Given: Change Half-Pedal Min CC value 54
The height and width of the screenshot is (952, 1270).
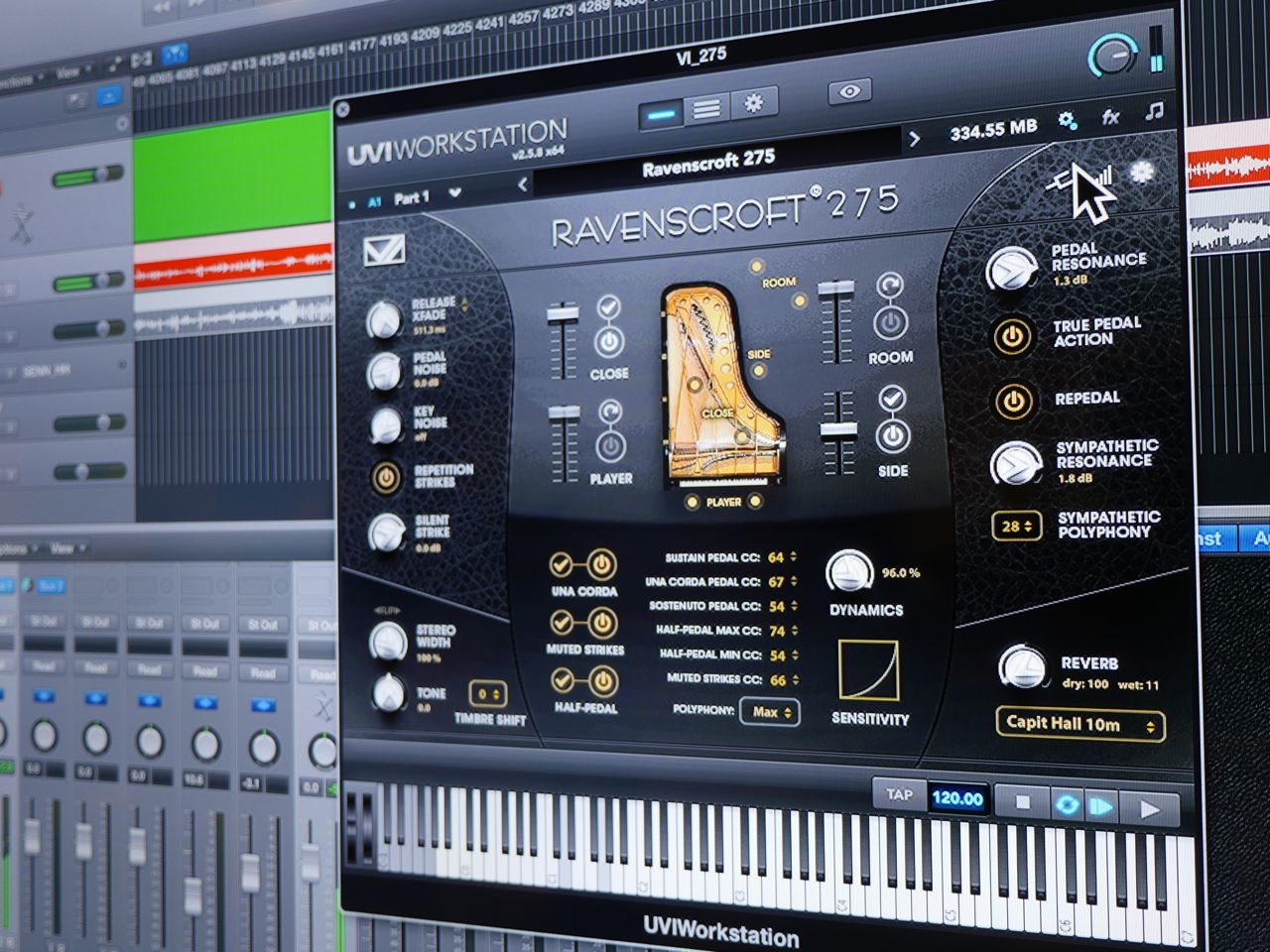Looking at the screenshot, I should 784,655.
